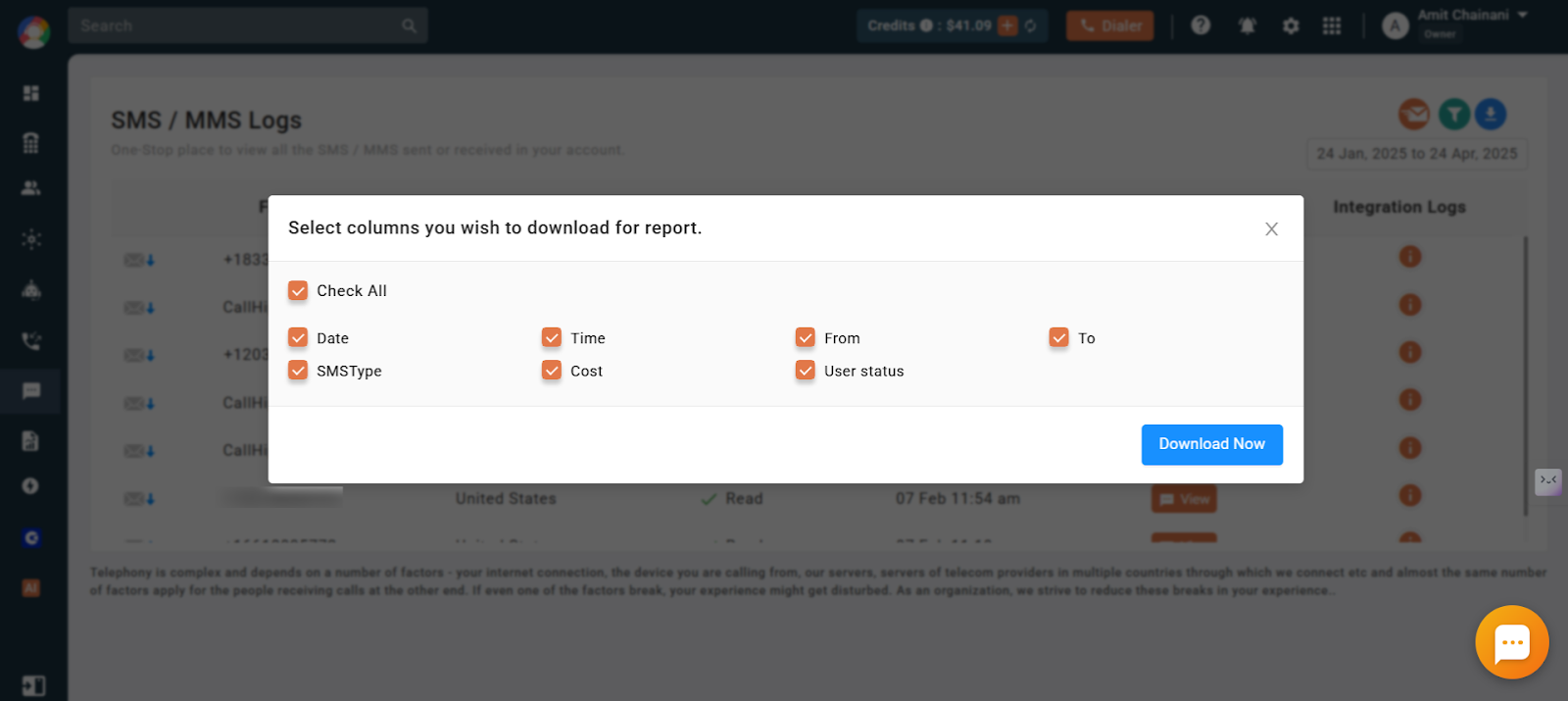Click the 07 Feb 11:54 am timestamp
The width and height of the screenshot is (1568, 701).
point(957,499)
